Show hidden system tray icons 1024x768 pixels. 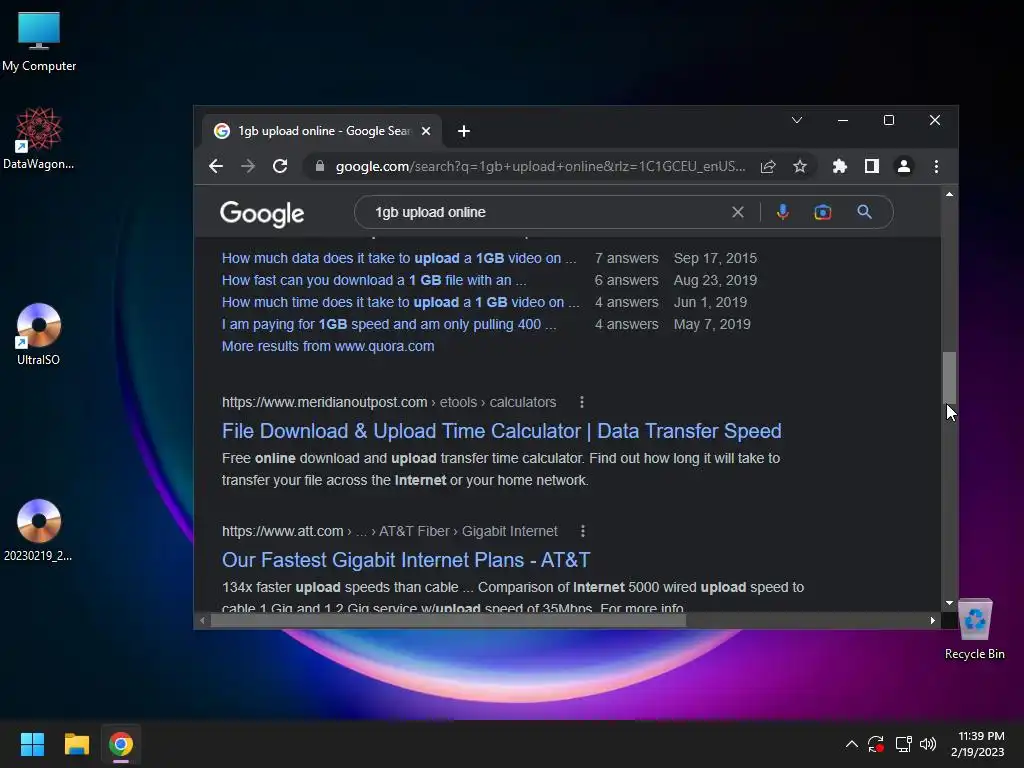852,744
